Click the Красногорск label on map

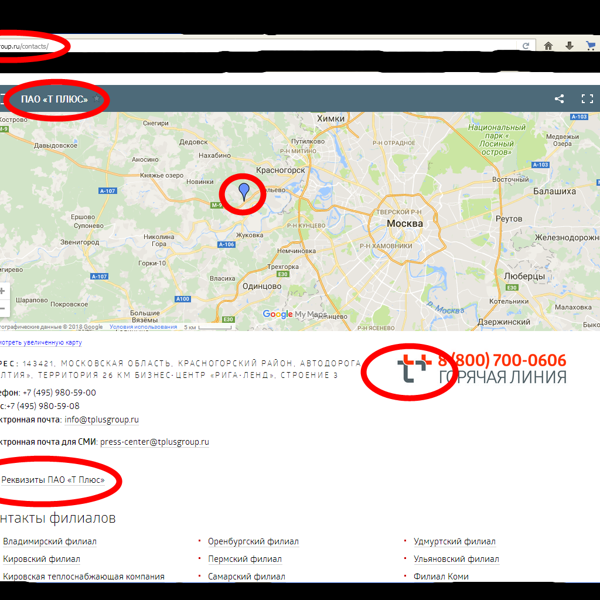click(280, 170)
